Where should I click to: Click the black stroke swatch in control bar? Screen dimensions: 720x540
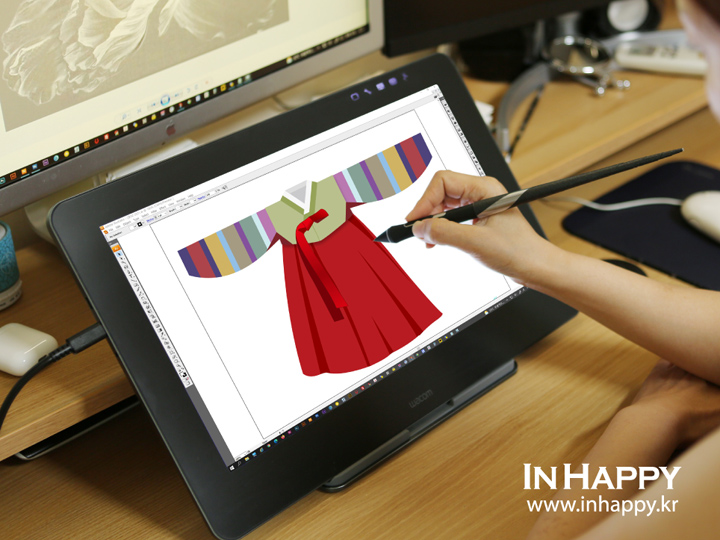[x=140, y=224]
